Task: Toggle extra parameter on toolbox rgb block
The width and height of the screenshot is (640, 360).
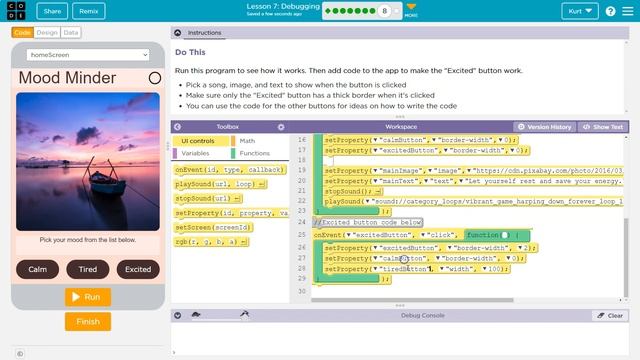Action: point(243,242)
